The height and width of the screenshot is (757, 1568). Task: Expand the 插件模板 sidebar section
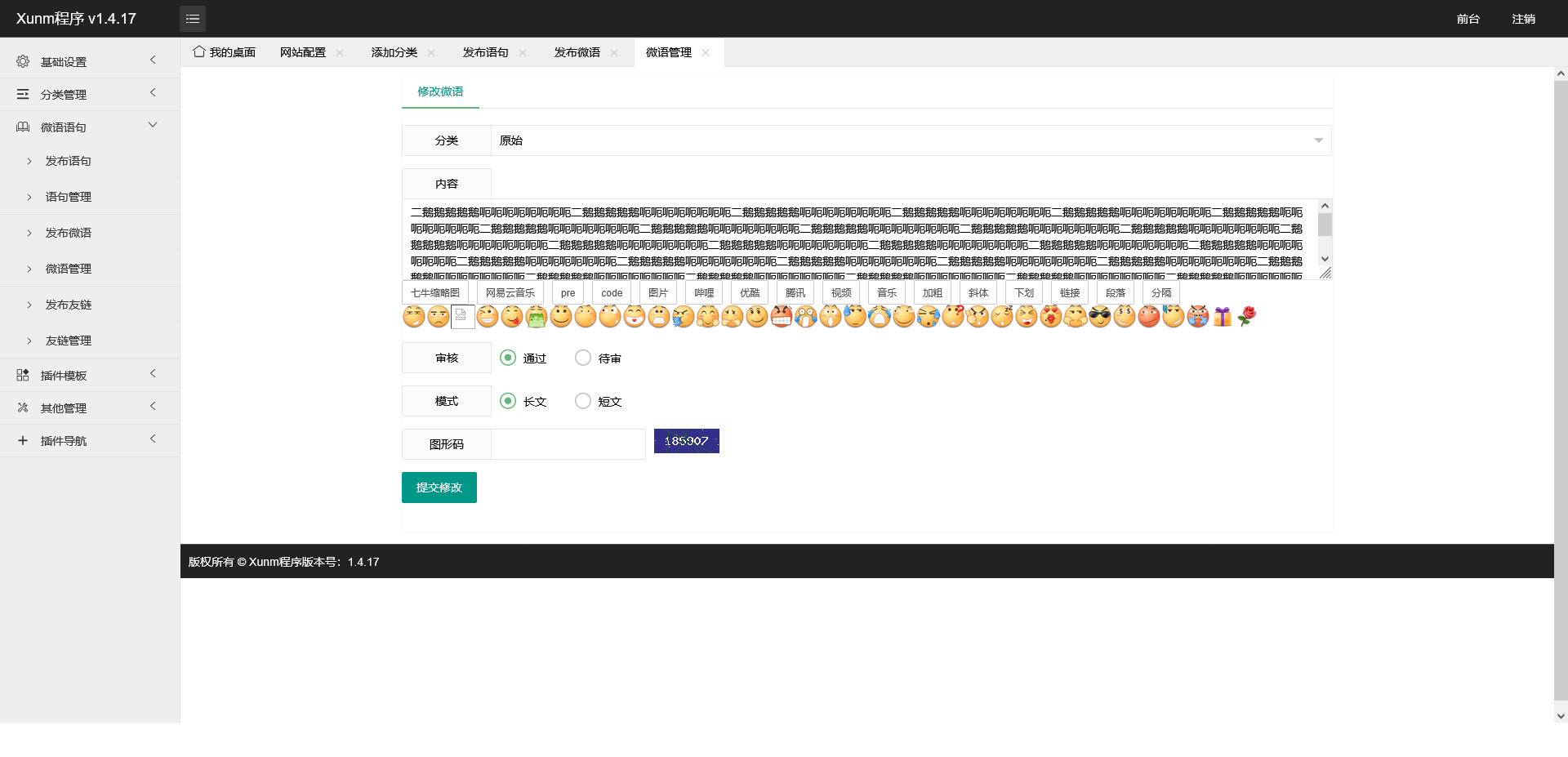(89, 376)
